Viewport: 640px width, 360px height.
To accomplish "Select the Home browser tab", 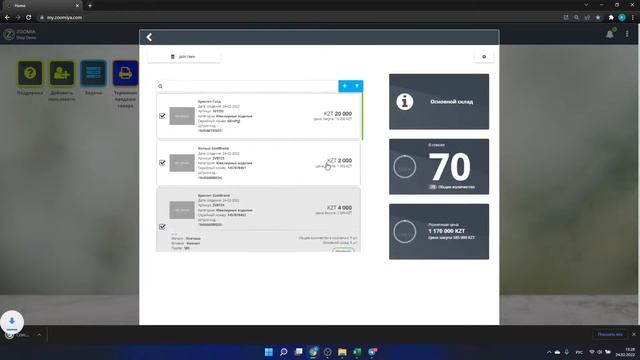I will coord(42,6).
